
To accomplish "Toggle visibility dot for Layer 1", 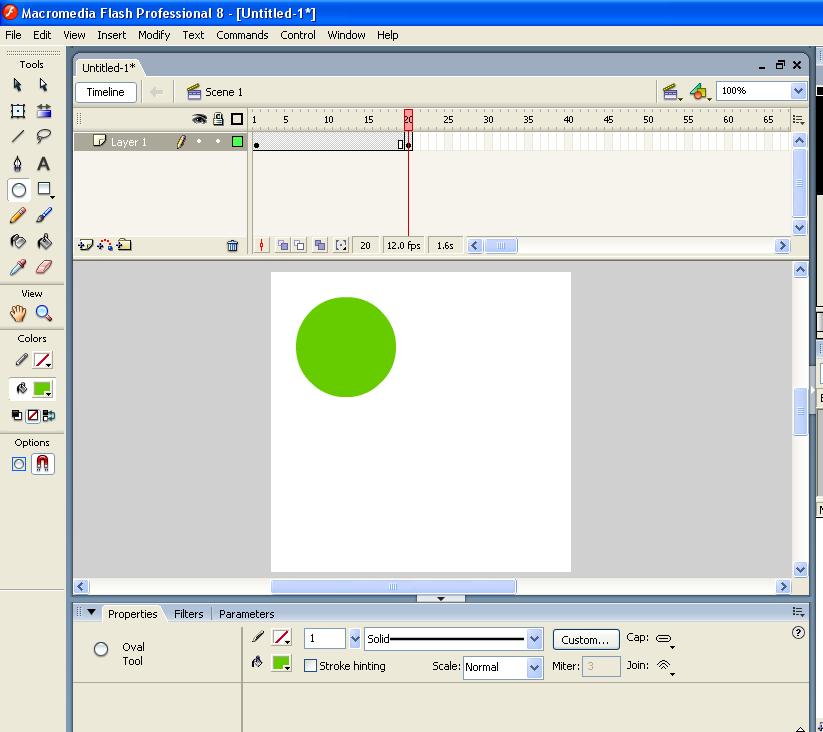I will point(199,142).
